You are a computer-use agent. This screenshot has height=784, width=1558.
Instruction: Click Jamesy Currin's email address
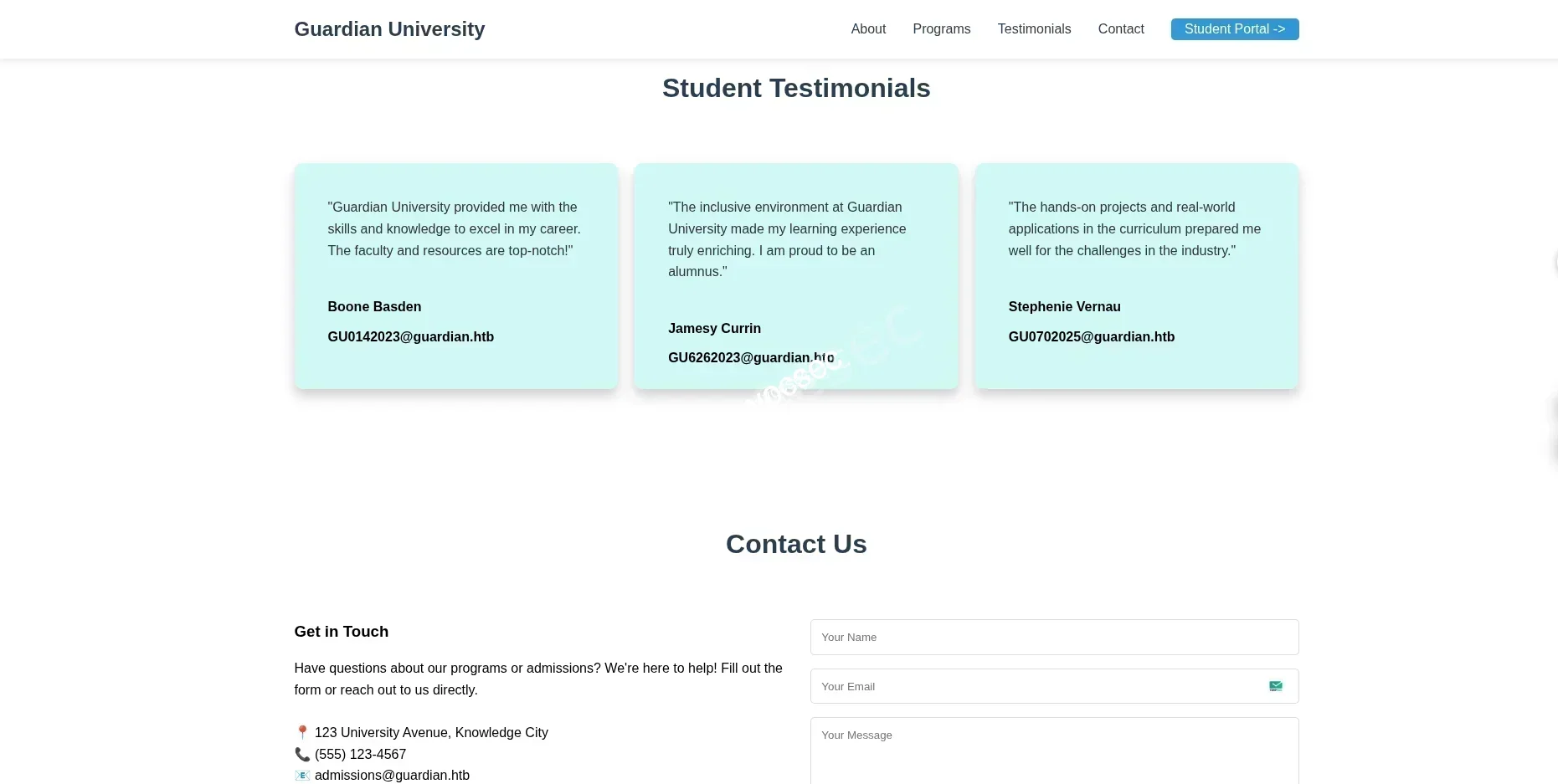click(x=750, y=358)
